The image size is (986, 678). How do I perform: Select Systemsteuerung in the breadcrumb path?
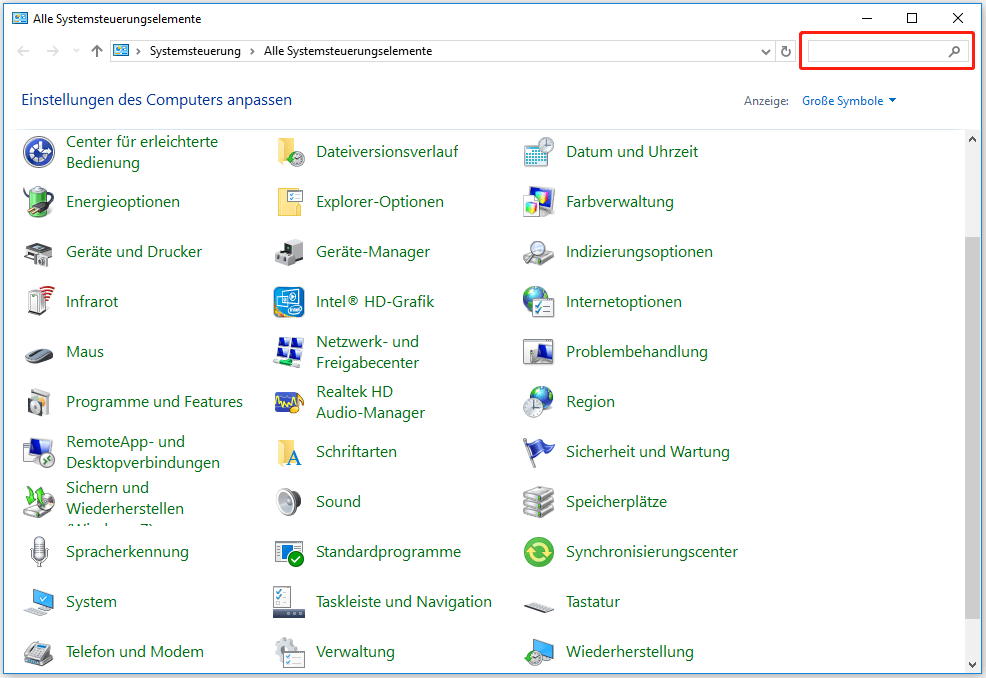[x=195, y=51]
